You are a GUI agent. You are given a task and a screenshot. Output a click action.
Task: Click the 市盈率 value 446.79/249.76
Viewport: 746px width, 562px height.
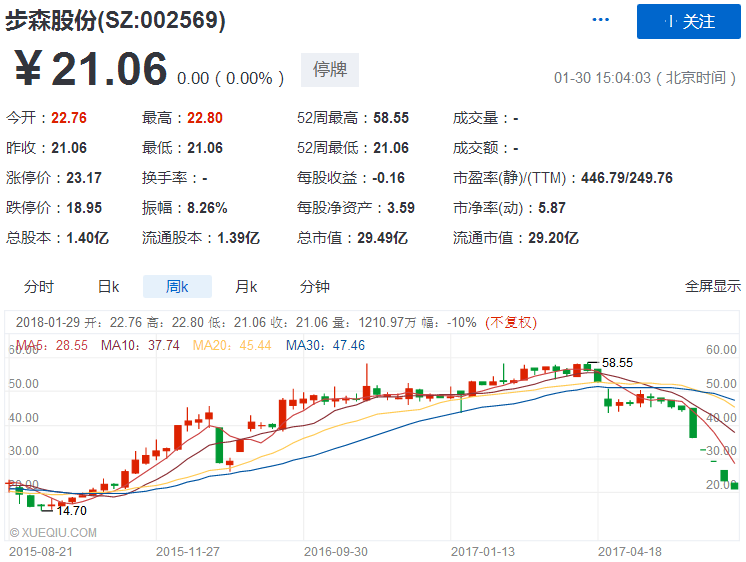click(627, 177)
